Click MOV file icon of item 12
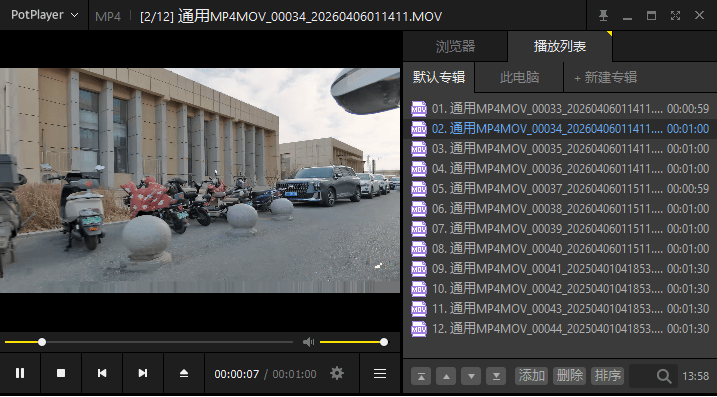The height and width of the screenshot is (397, 717). pyautogui.click(x=419, y=329)
